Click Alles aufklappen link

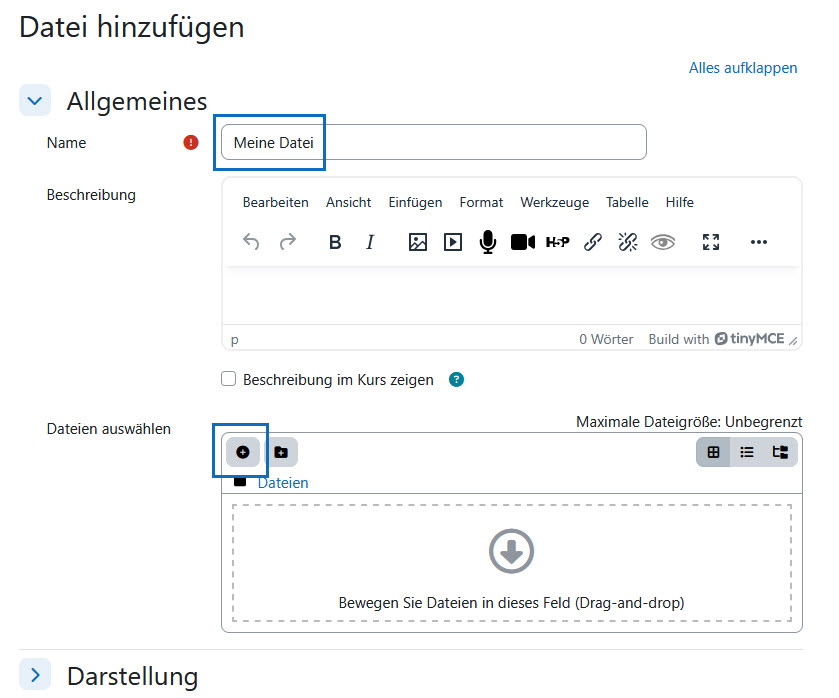point(743,68)
